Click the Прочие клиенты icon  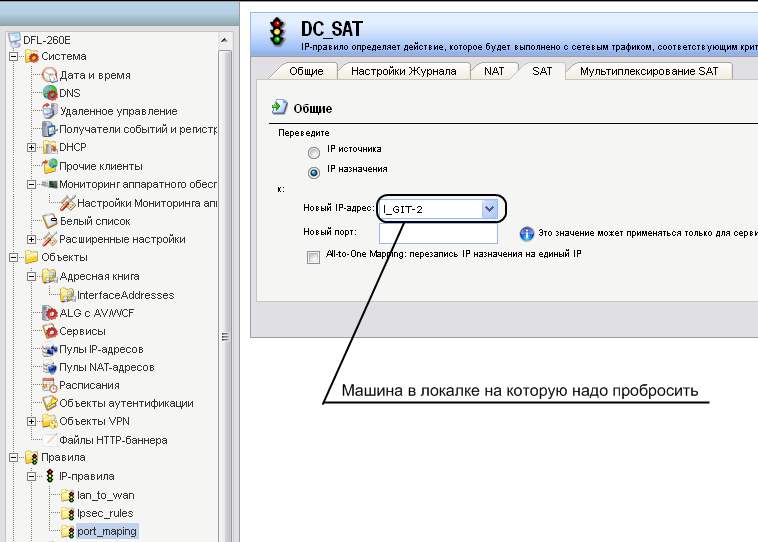(x=50, y=166)
